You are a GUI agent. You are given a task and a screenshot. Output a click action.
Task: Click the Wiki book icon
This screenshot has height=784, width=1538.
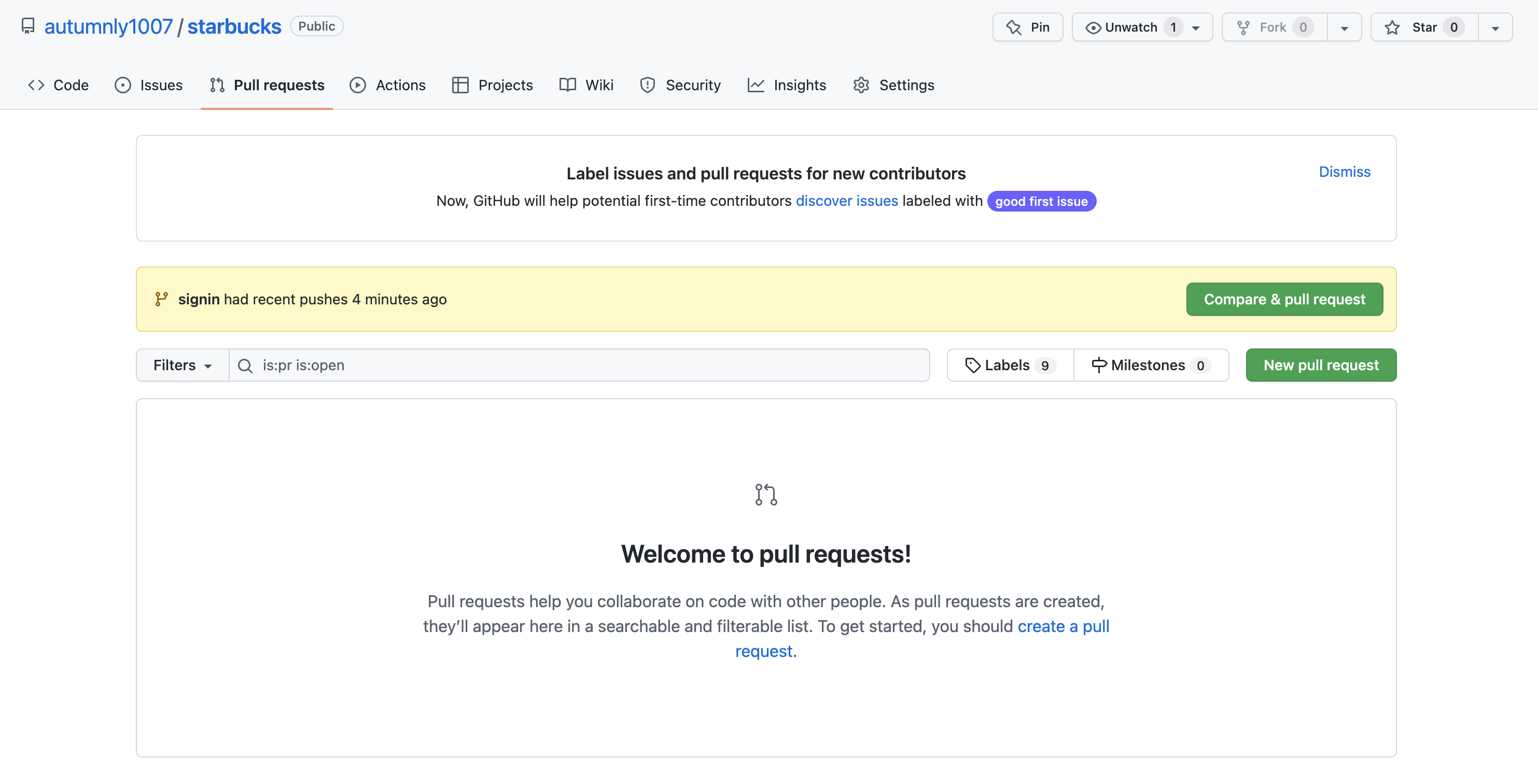[567, 86]
